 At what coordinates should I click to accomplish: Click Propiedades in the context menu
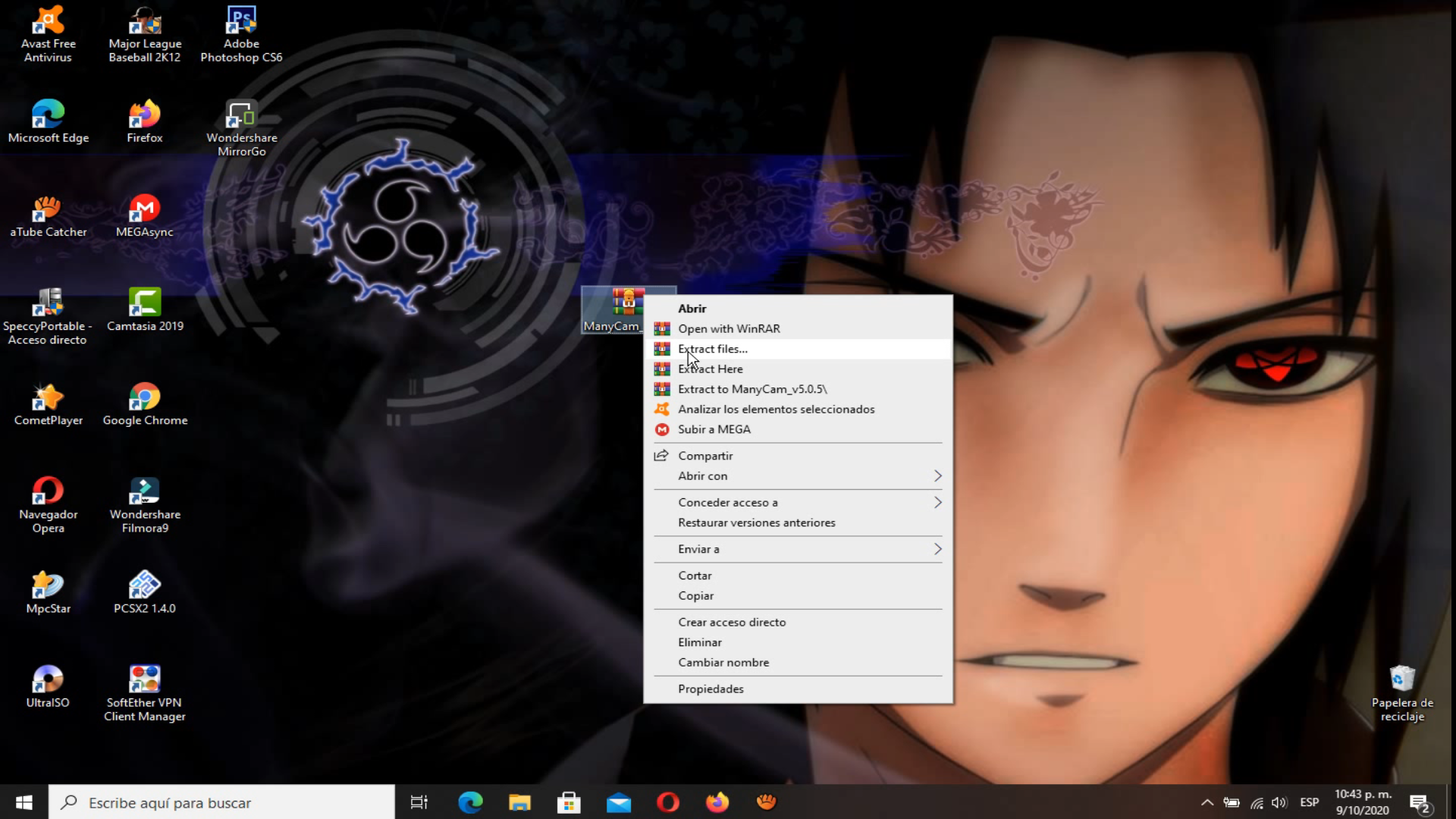pyautogui.click(x=711, y=689)
